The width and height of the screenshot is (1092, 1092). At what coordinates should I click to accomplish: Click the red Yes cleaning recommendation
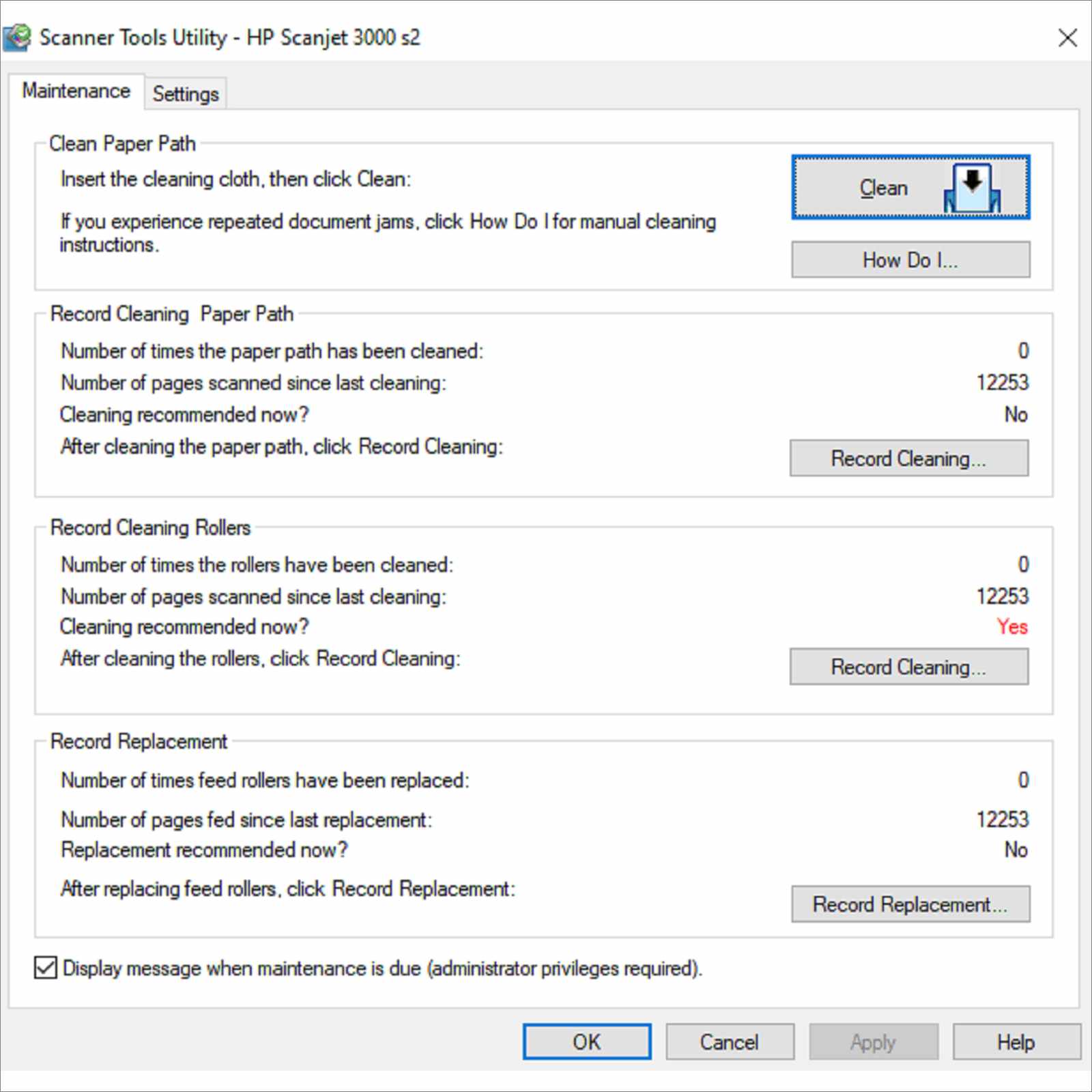(x=1012, y=626)
